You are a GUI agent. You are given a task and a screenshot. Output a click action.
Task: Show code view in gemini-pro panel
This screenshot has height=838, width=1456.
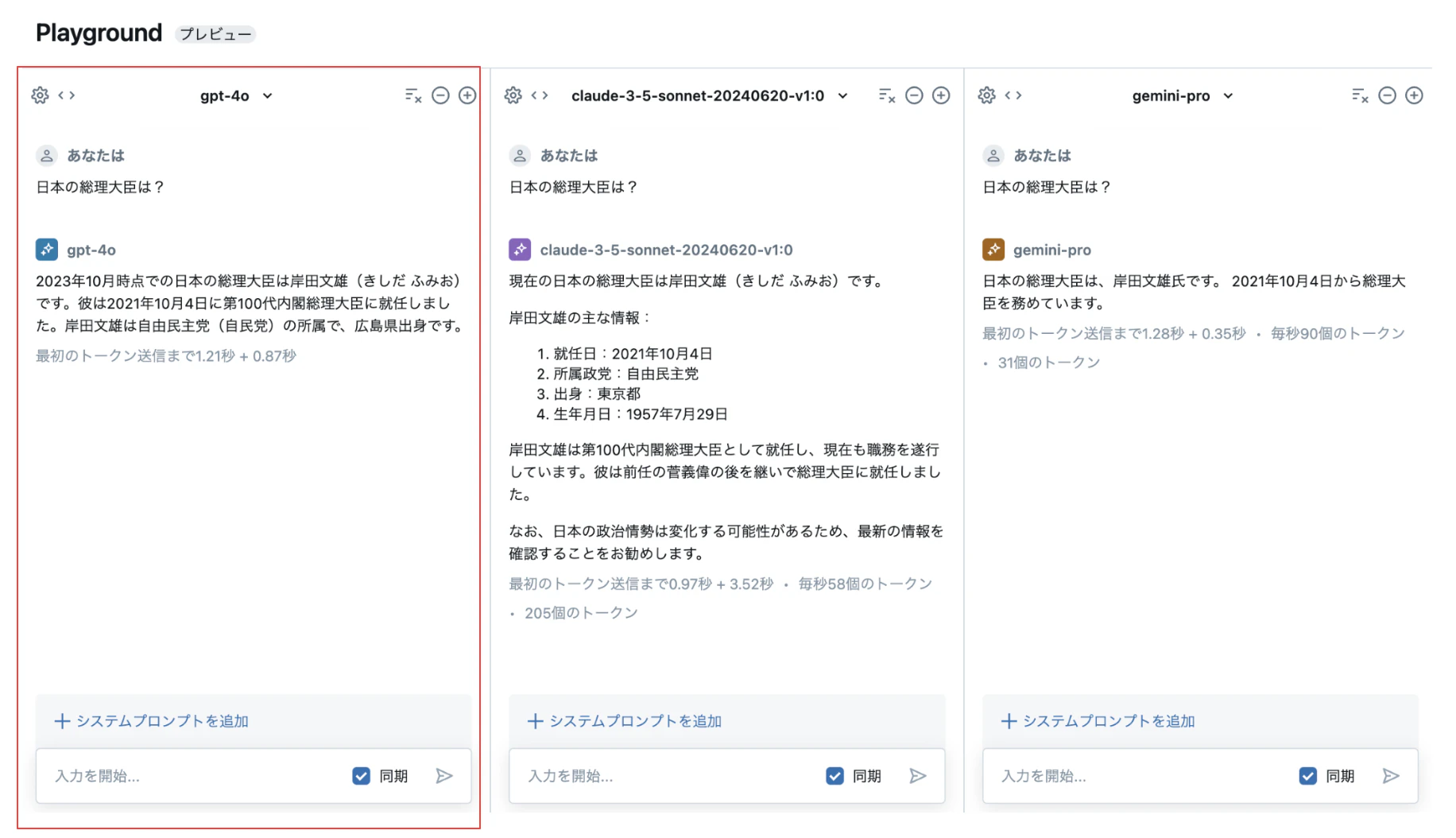click(1013, 95)
